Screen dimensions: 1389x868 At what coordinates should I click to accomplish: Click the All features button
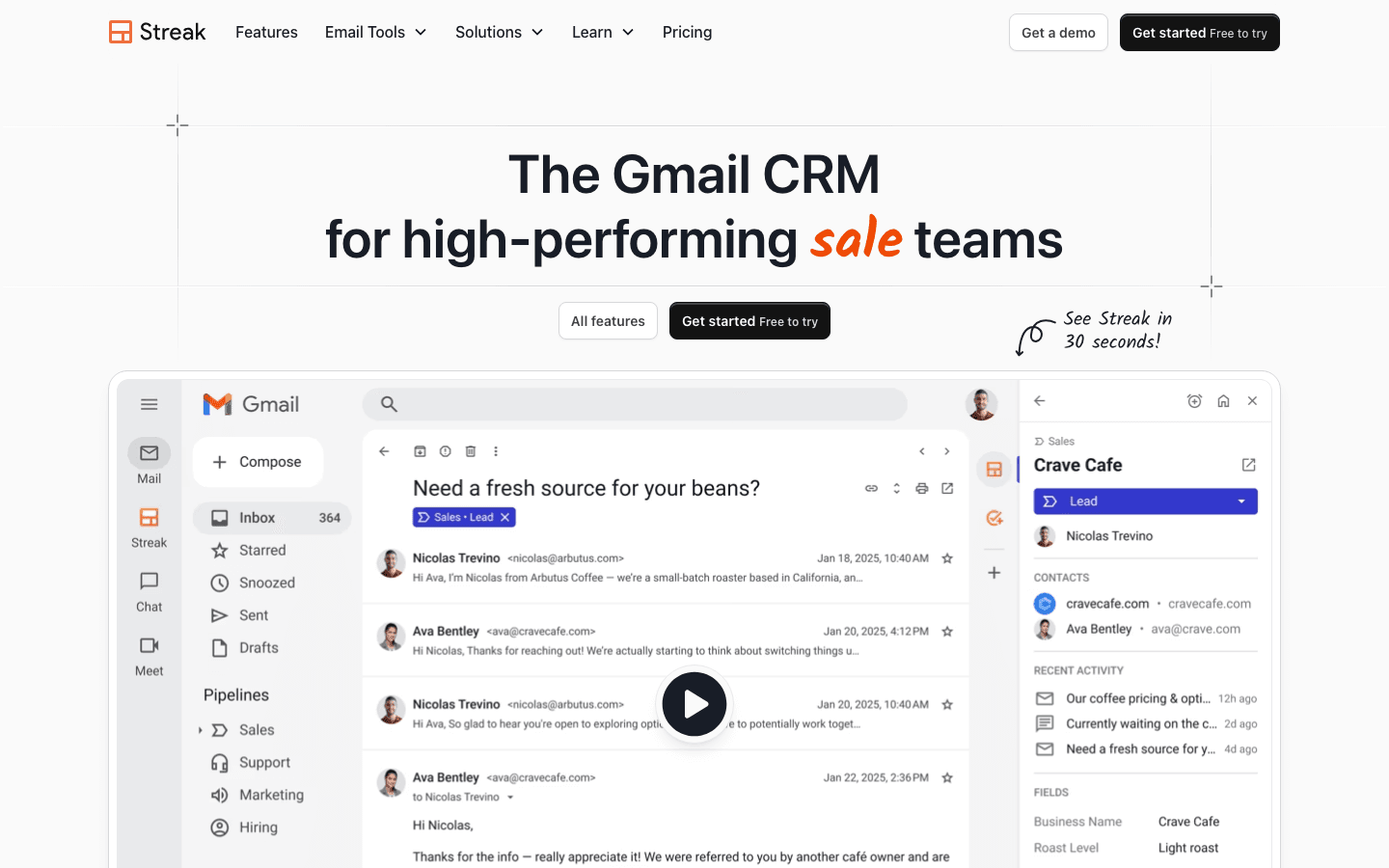(608, 321)
